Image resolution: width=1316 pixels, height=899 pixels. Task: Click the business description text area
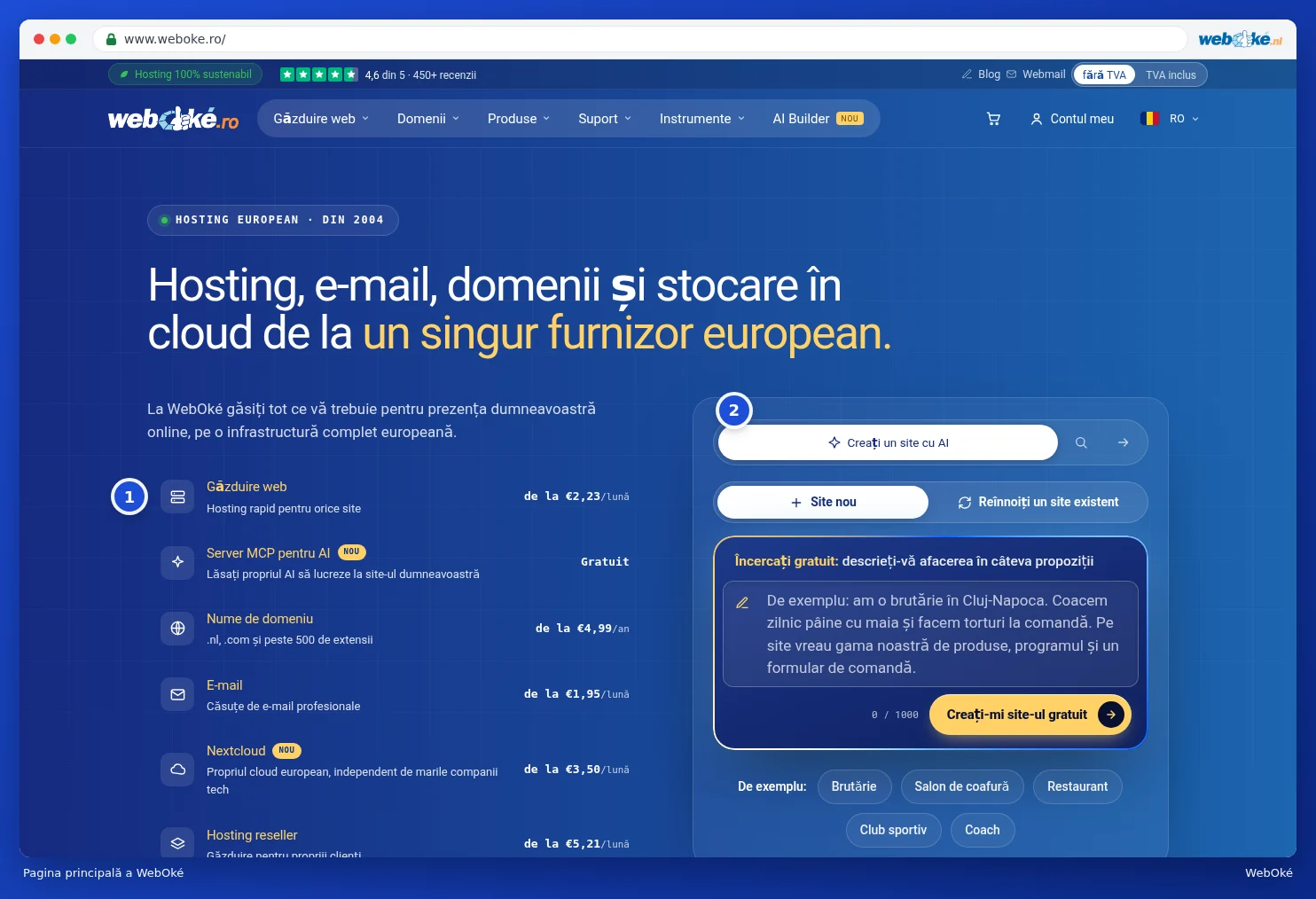[x=930, y=634]
